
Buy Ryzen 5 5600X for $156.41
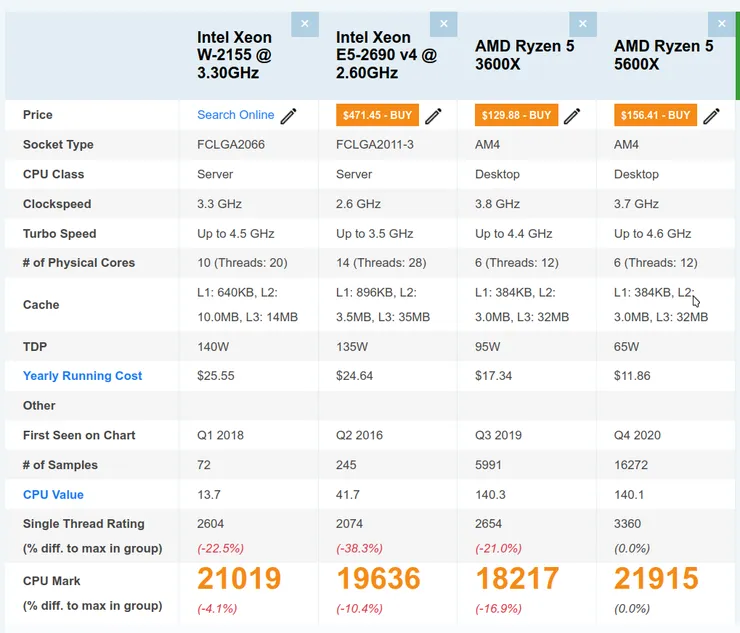tap(656, 115)
